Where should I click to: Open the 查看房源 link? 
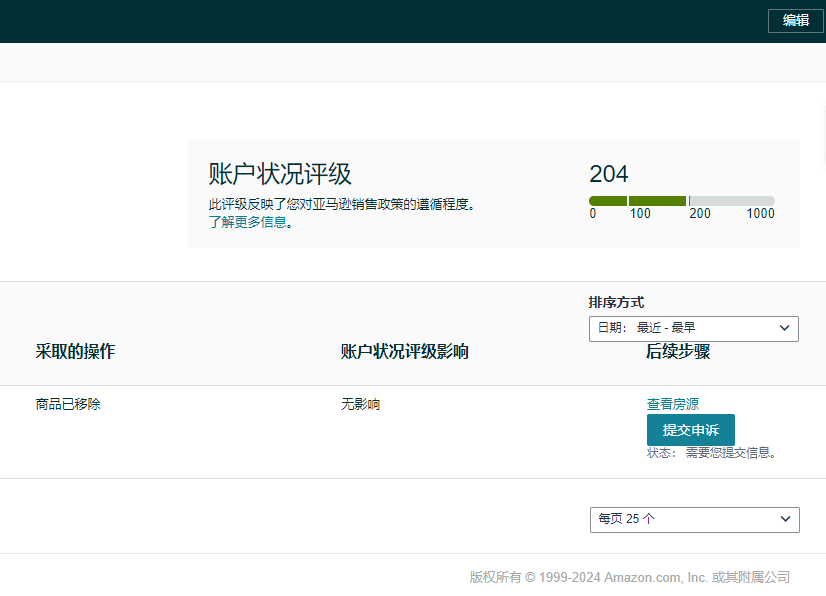672,405
